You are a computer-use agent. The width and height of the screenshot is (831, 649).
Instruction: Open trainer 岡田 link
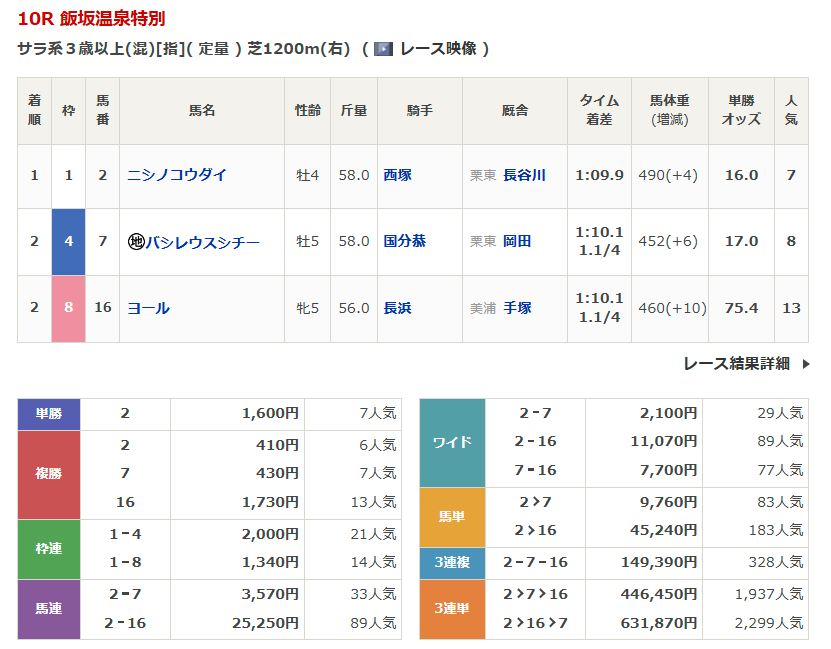point(517,242)
